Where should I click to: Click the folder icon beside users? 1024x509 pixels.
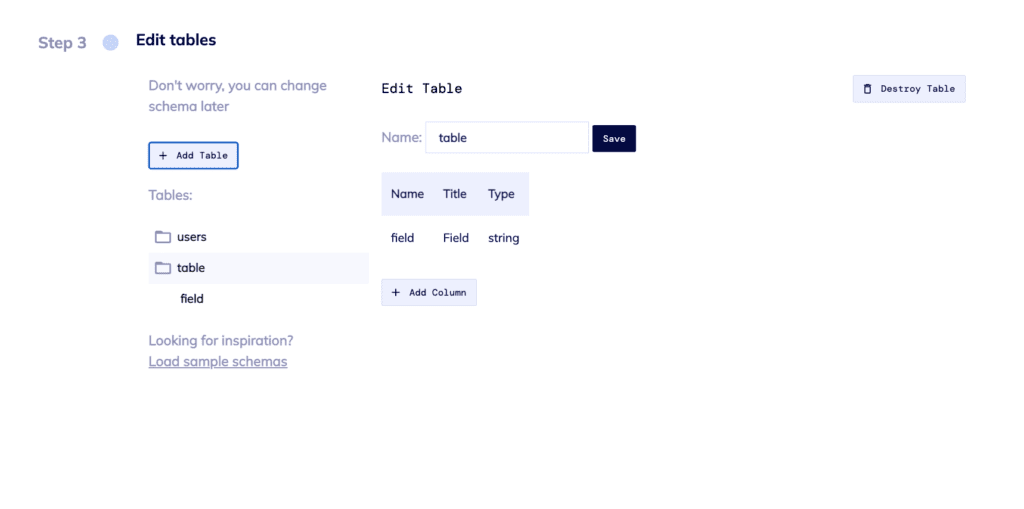click(163, 237)
